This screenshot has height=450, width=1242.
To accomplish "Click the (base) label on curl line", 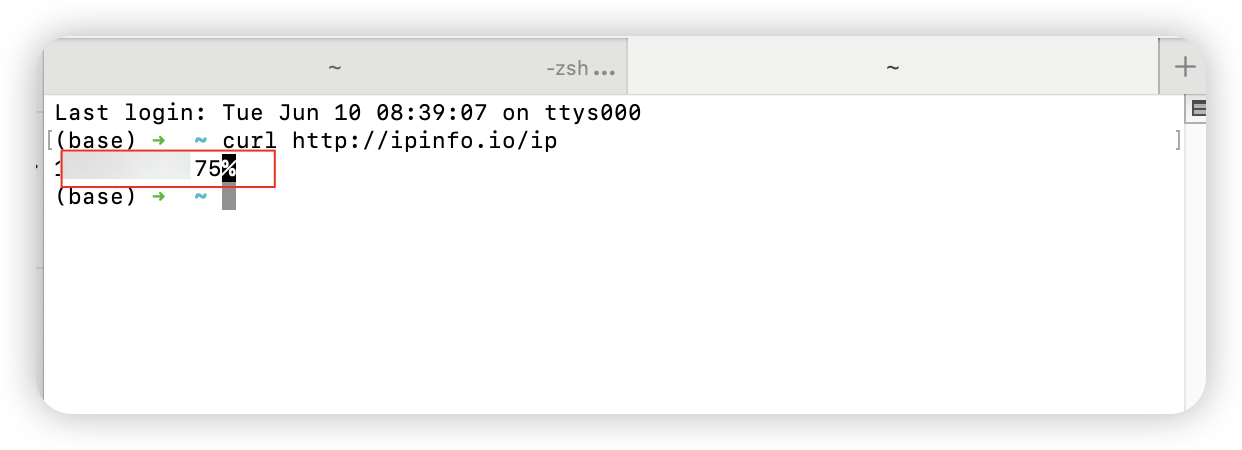I will (x=95, y=141).
